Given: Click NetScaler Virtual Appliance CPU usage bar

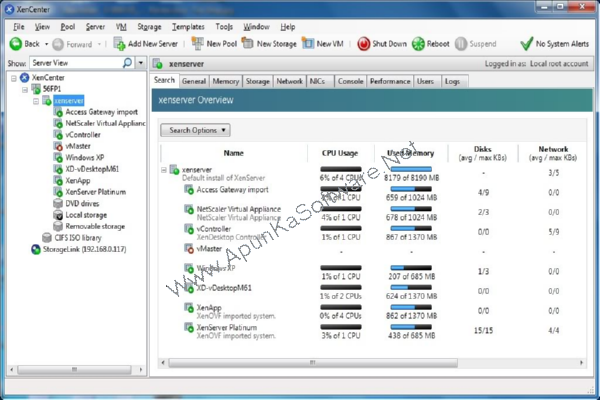Looking at the screenshot, I should (x=341, y=209).
